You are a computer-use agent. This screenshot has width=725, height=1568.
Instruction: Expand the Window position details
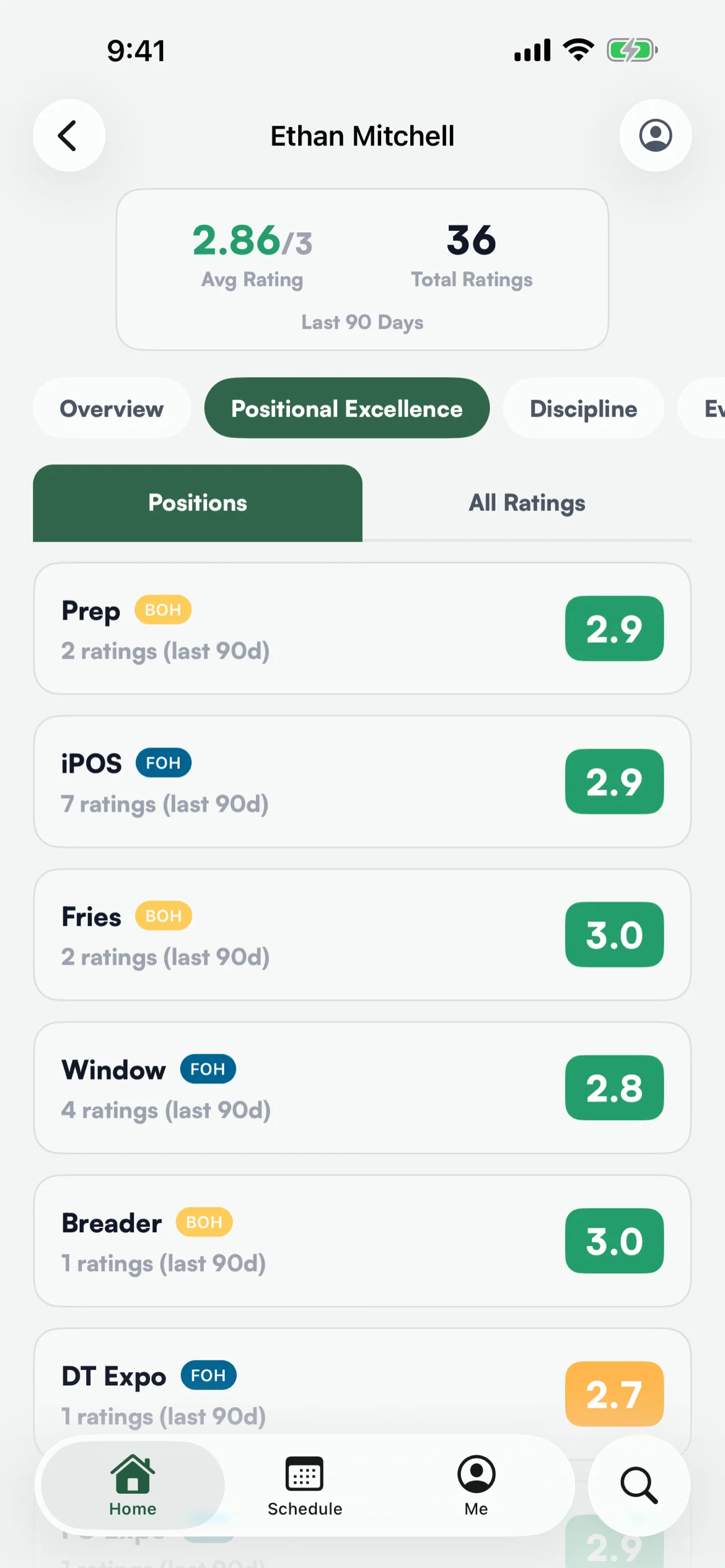362,1087
